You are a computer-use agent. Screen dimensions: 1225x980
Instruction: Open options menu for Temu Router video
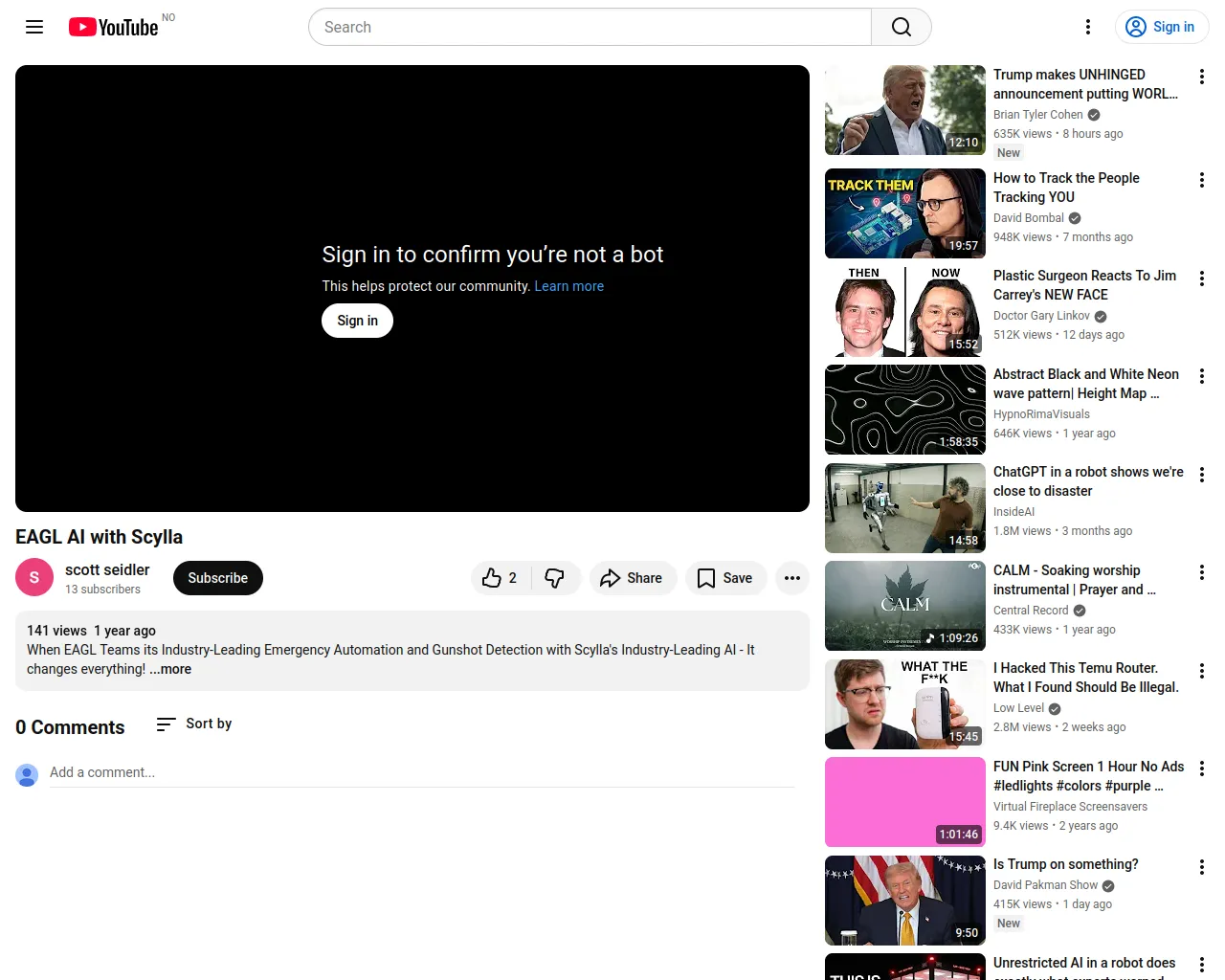coord(1201,671)
